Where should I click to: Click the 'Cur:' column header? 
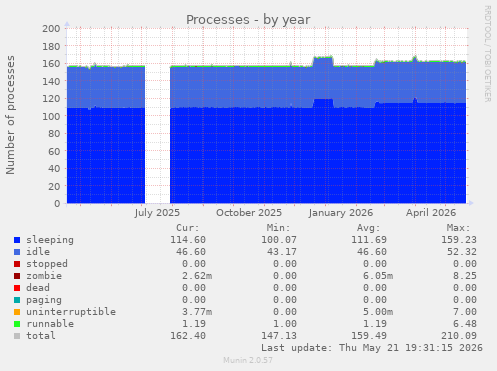coord(188,228)
